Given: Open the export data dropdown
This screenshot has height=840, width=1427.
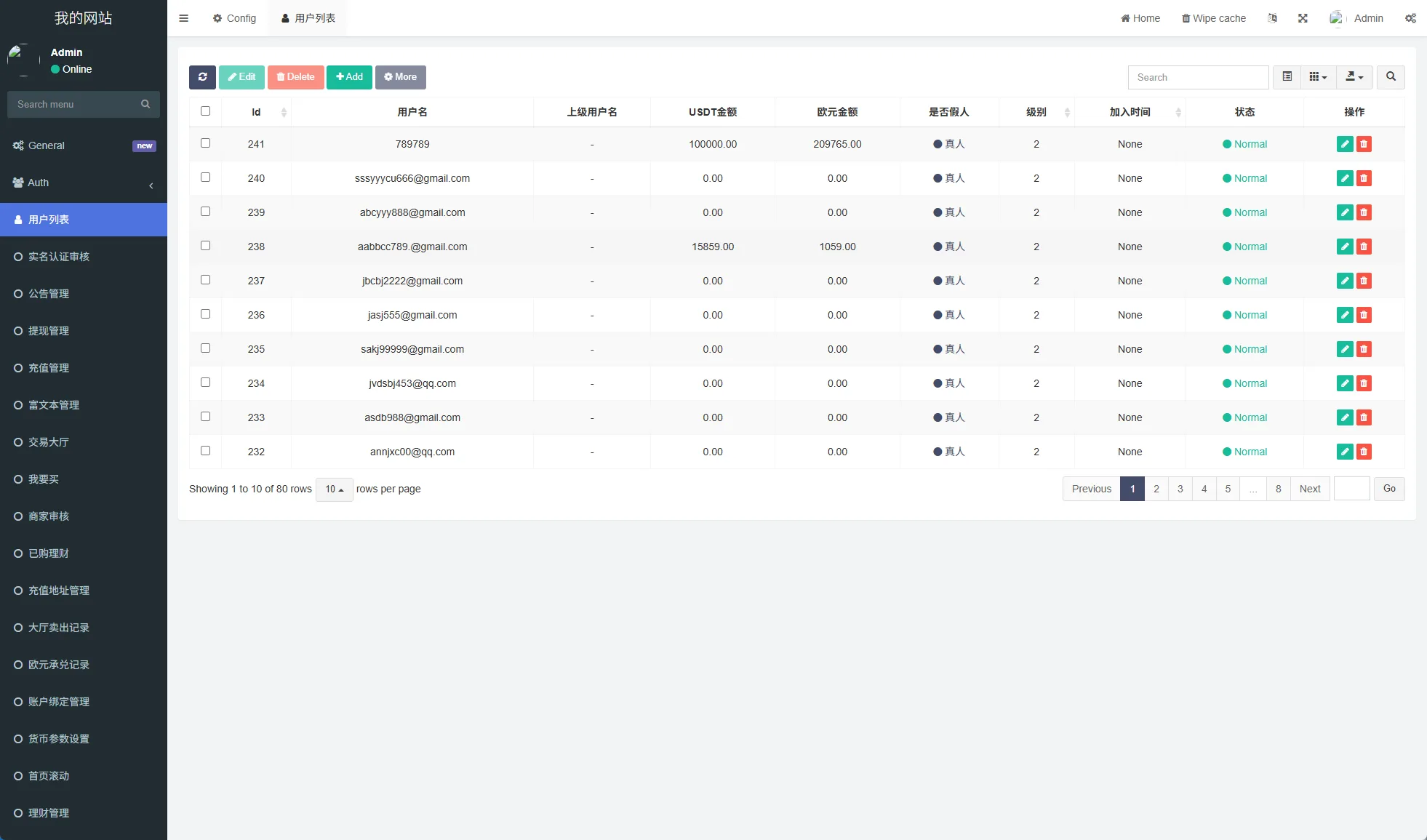Looking at the screenshot, I should point(1354,77).
